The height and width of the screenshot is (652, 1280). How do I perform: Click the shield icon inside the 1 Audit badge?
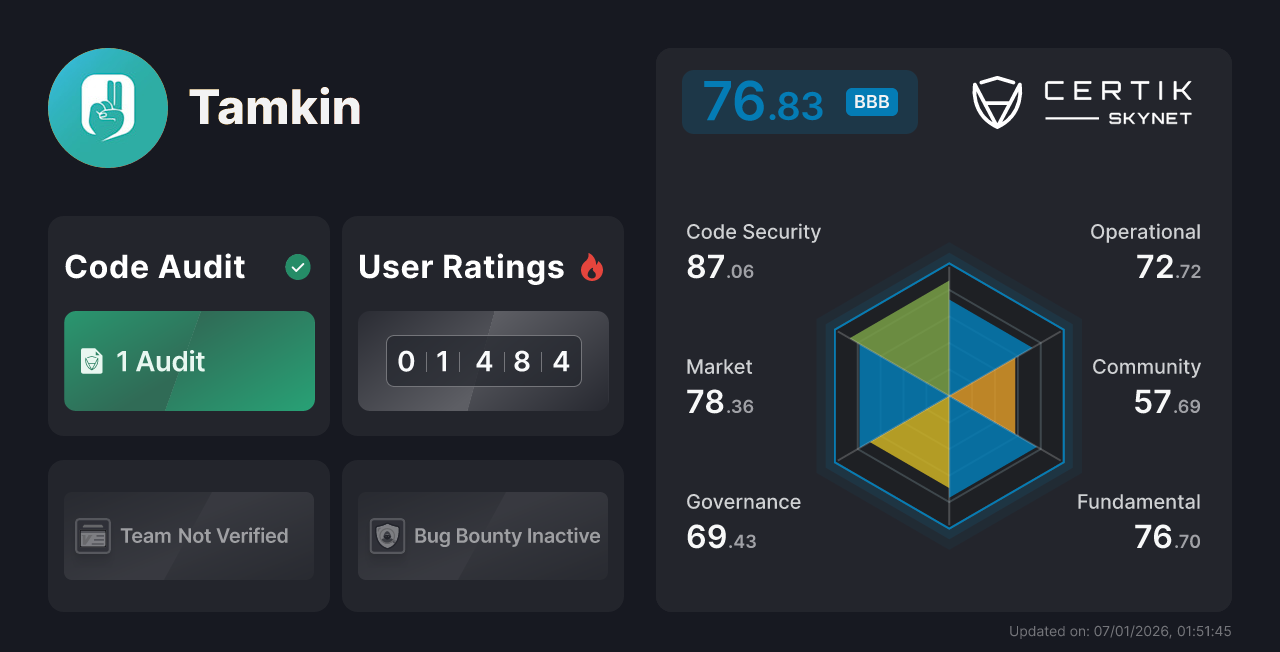[90, 361]
